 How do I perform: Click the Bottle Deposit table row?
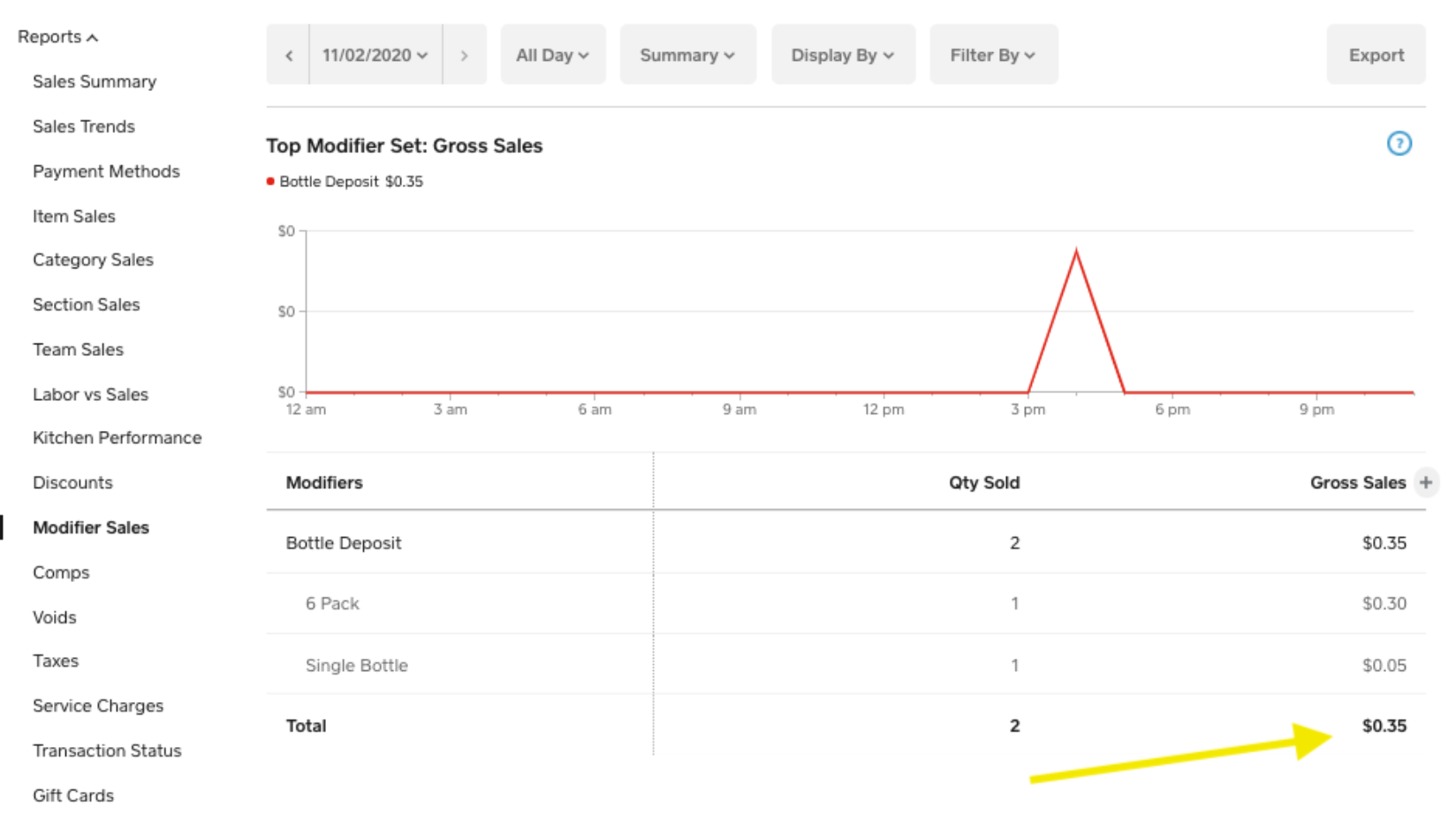point(344,543)
